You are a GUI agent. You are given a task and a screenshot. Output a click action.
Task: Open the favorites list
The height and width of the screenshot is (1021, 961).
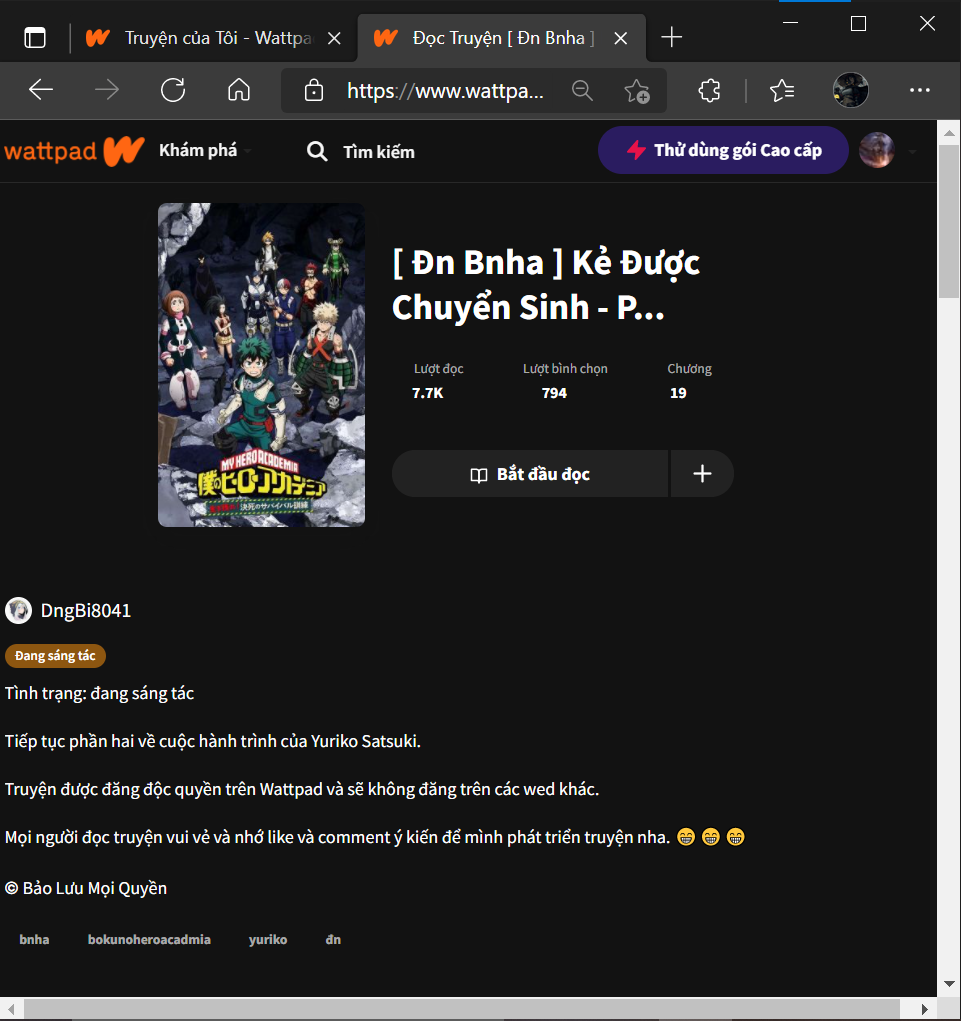point(781,91)
